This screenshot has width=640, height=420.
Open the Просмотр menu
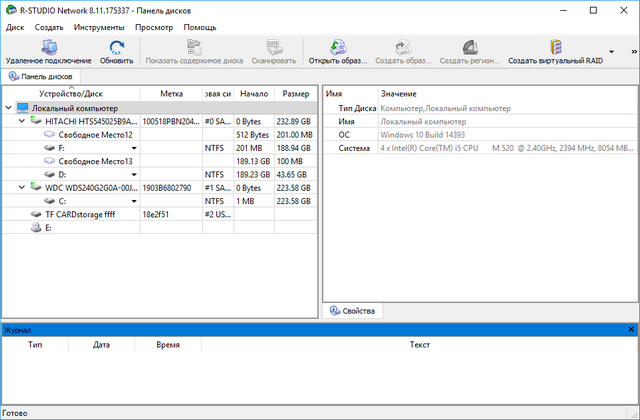coord(154,27)
